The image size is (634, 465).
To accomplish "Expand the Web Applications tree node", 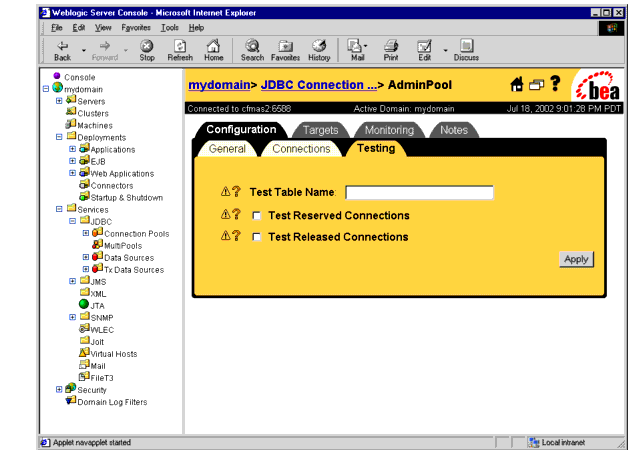I will (72, 173).
